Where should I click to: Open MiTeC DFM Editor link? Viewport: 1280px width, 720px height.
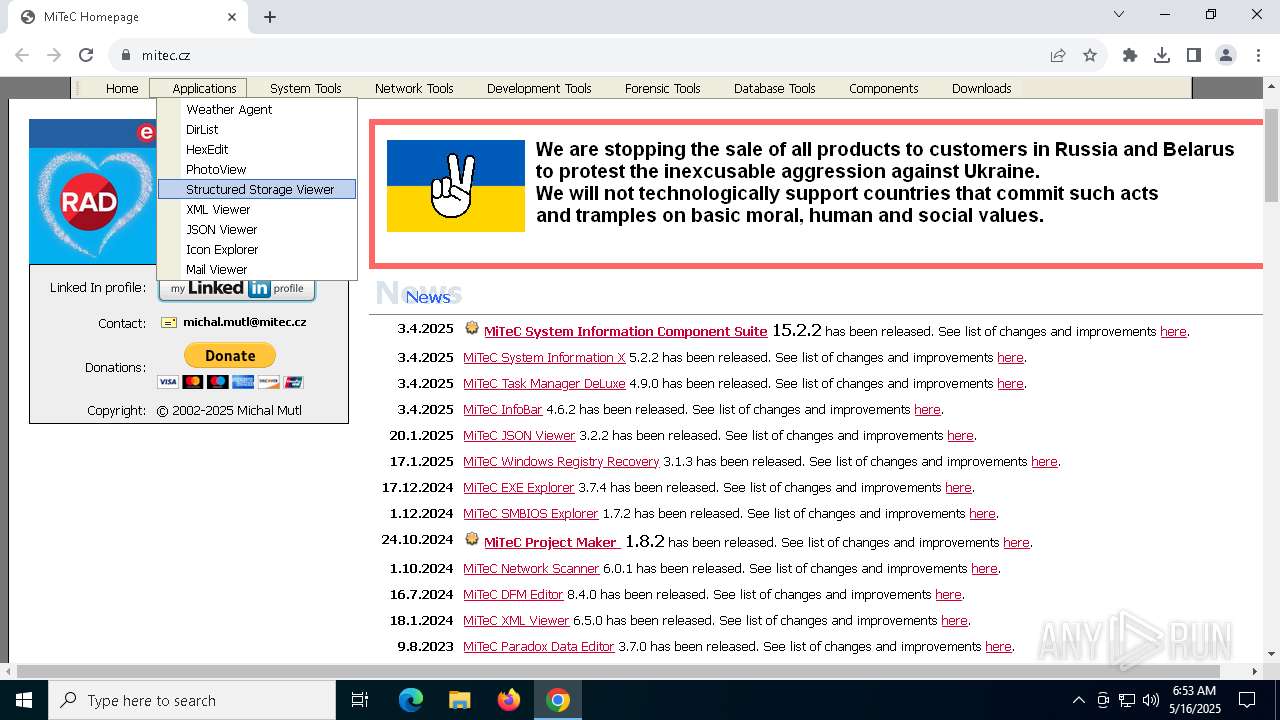[513, 594]
